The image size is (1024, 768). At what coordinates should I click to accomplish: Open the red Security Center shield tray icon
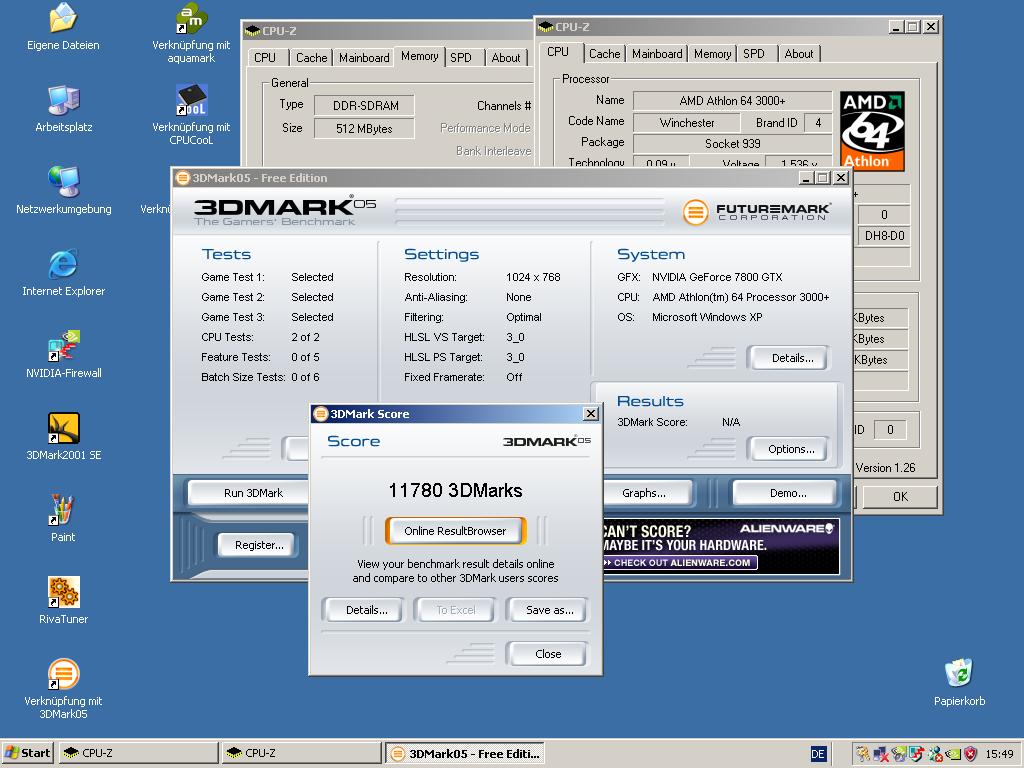971,754
